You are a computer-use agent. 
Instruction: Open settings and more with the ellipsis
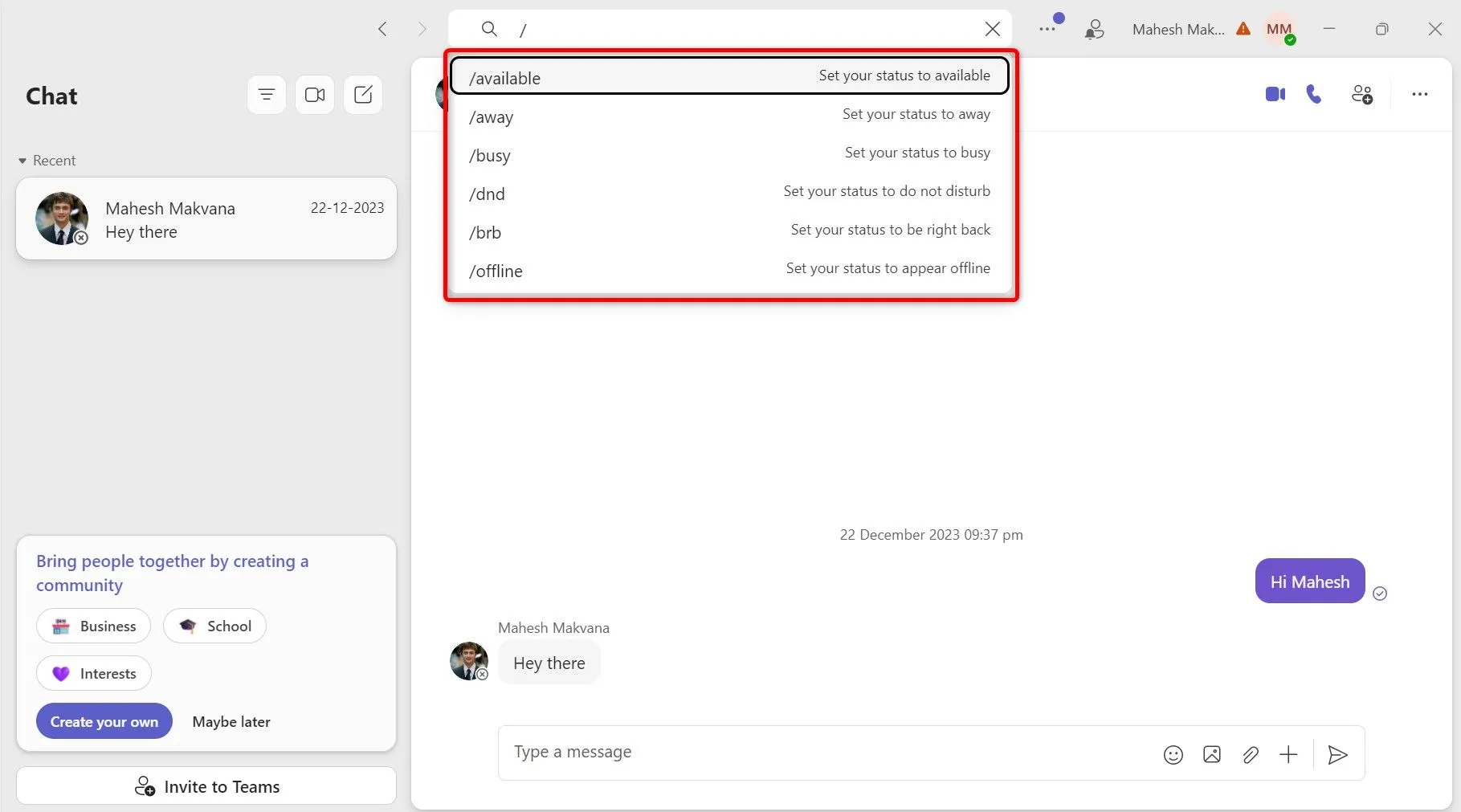click(1047, 29)
